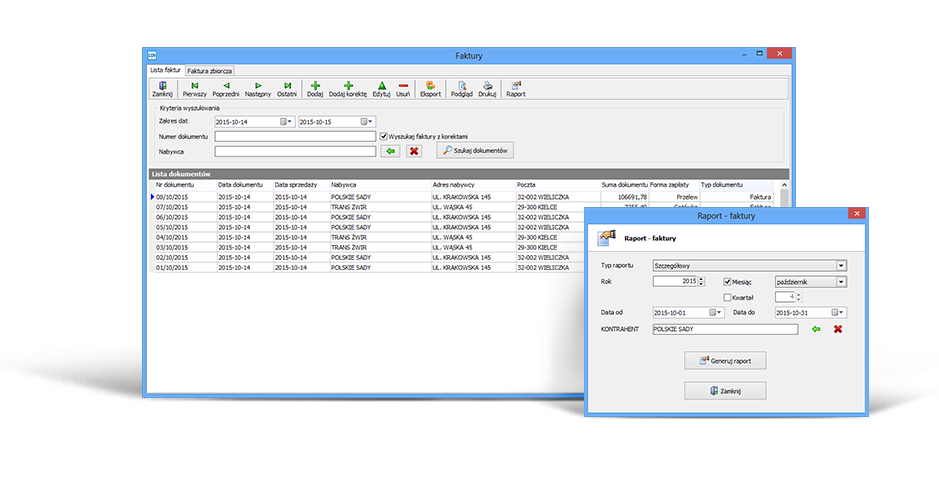The height and width of the screenshot is (486, 939).
Task: Click the Szukaj dokumentów button
Action: point(475,151)
